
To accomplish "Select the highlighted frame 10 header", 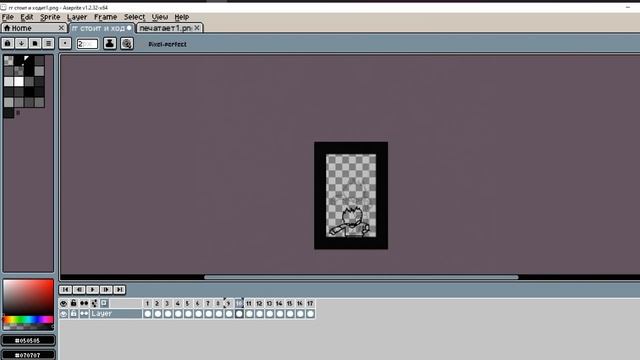I will tap(239, 303).
